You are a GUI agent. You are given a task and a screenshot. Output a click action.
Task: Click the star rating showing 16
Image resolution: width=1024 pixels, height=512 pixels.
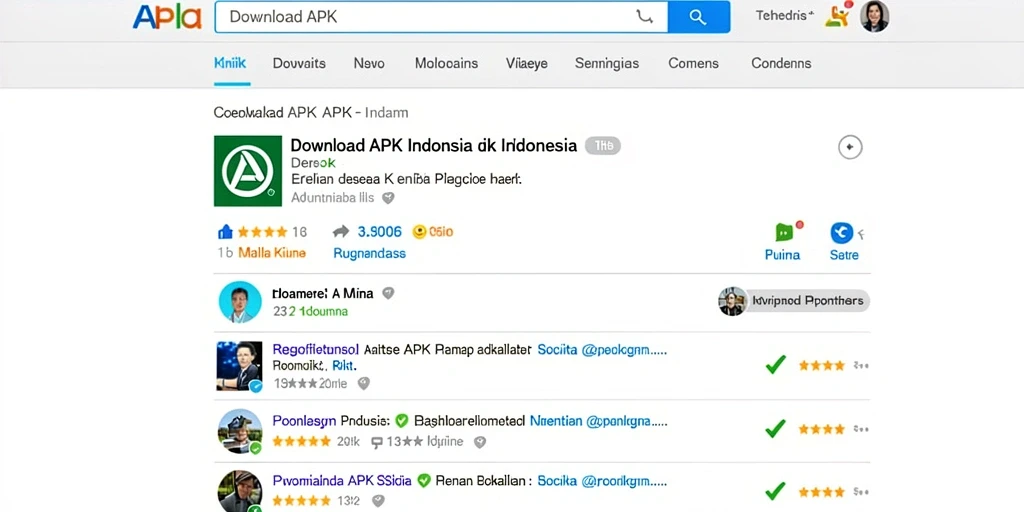(x=272, y=231)
